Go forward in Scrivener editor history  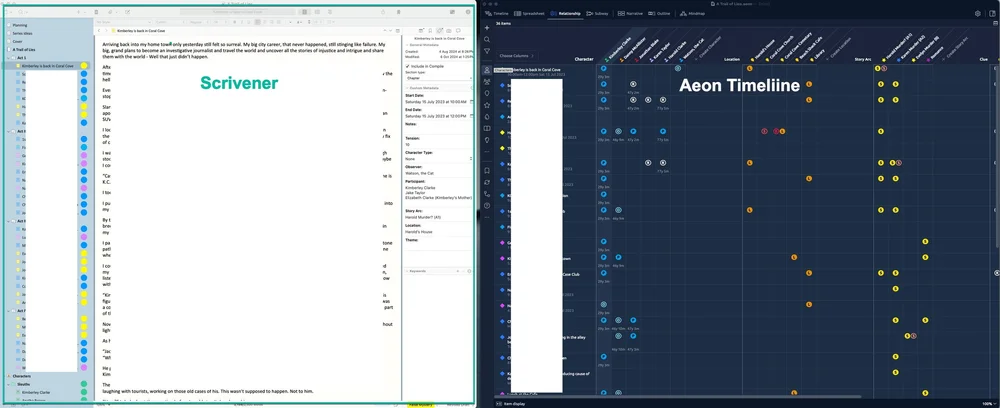106,31
